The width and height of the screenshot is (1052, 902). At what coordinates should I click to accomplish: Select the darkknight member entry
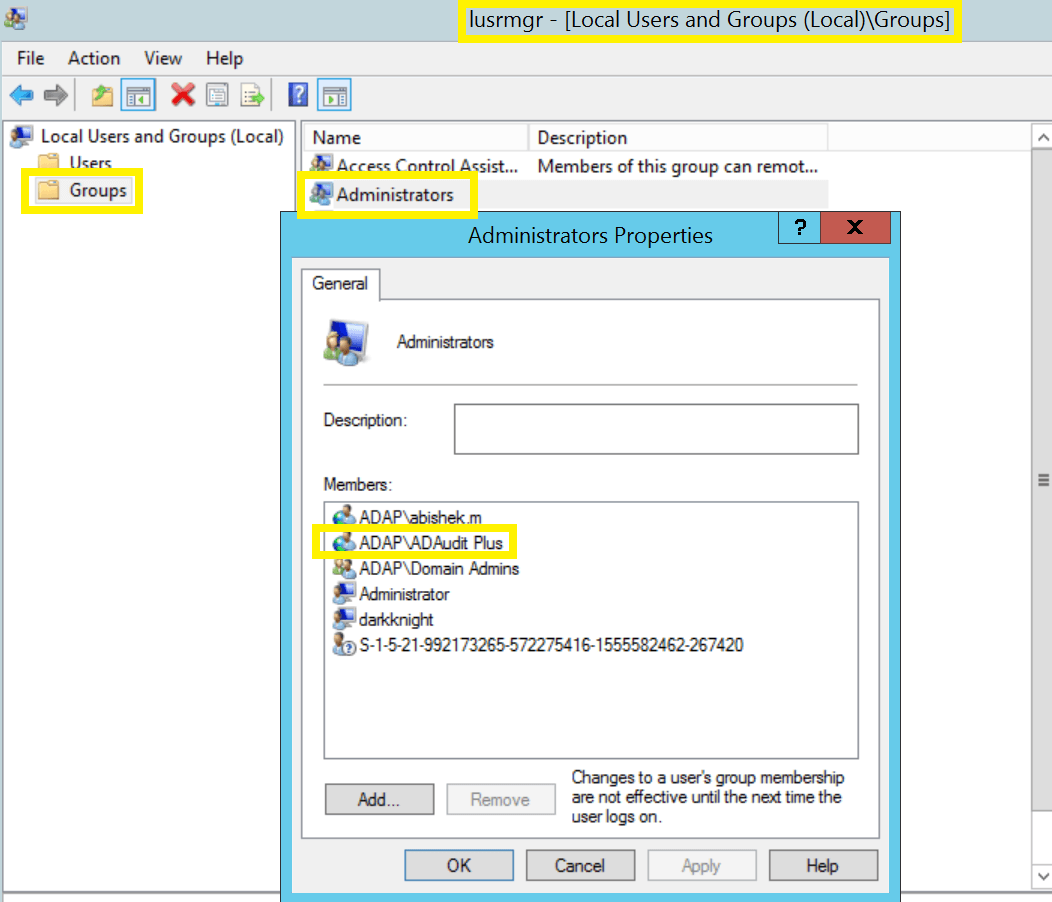click(x=396, y=619)
